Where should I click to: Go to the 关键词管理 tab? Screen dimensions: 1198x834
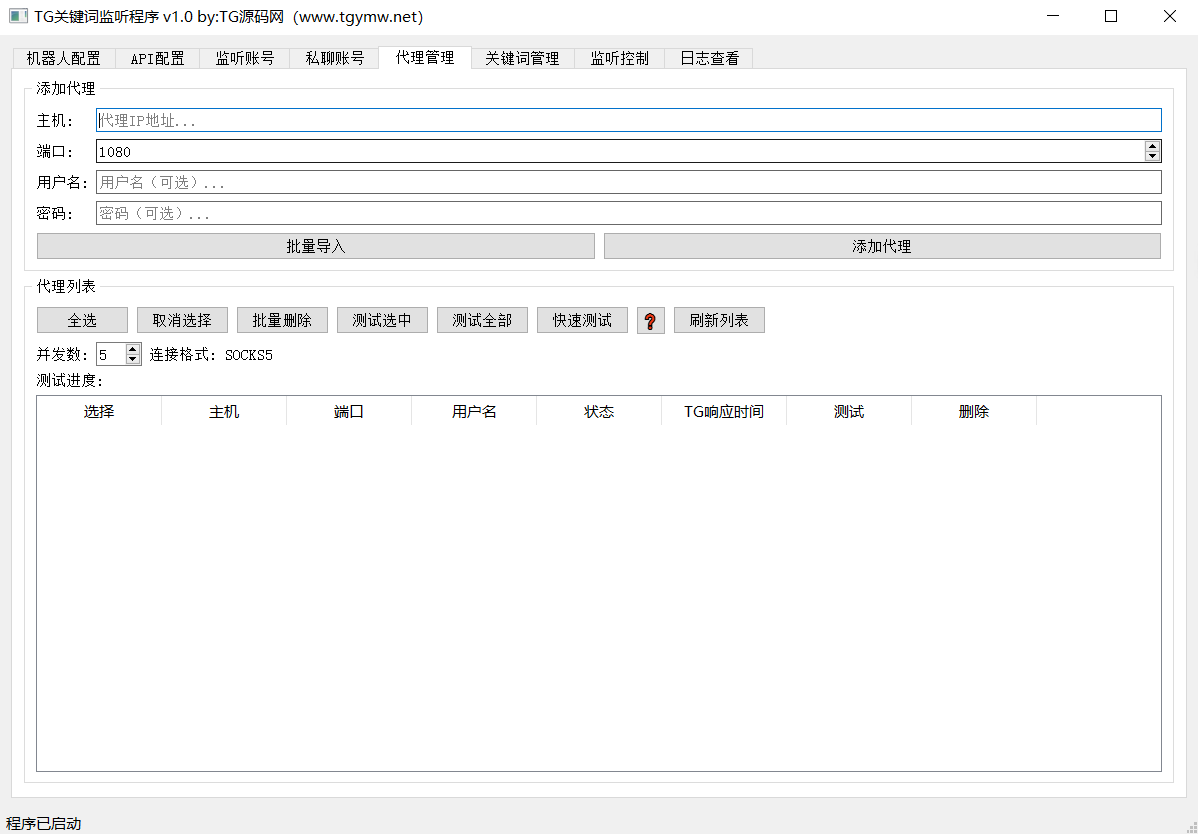(522, 58)
